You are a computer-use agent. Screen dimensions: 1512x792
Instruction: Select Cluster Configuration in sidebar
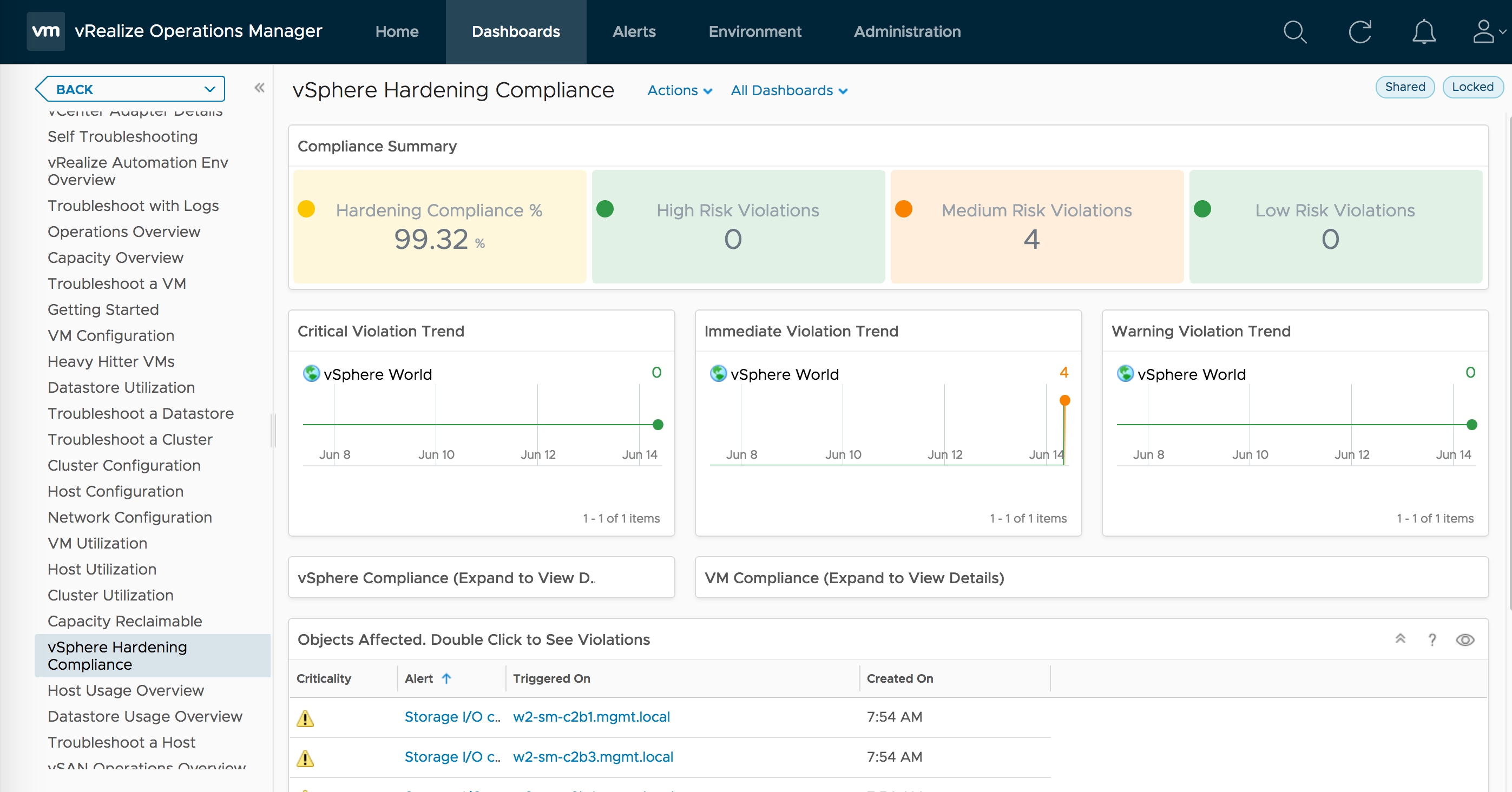coord(124,465)
